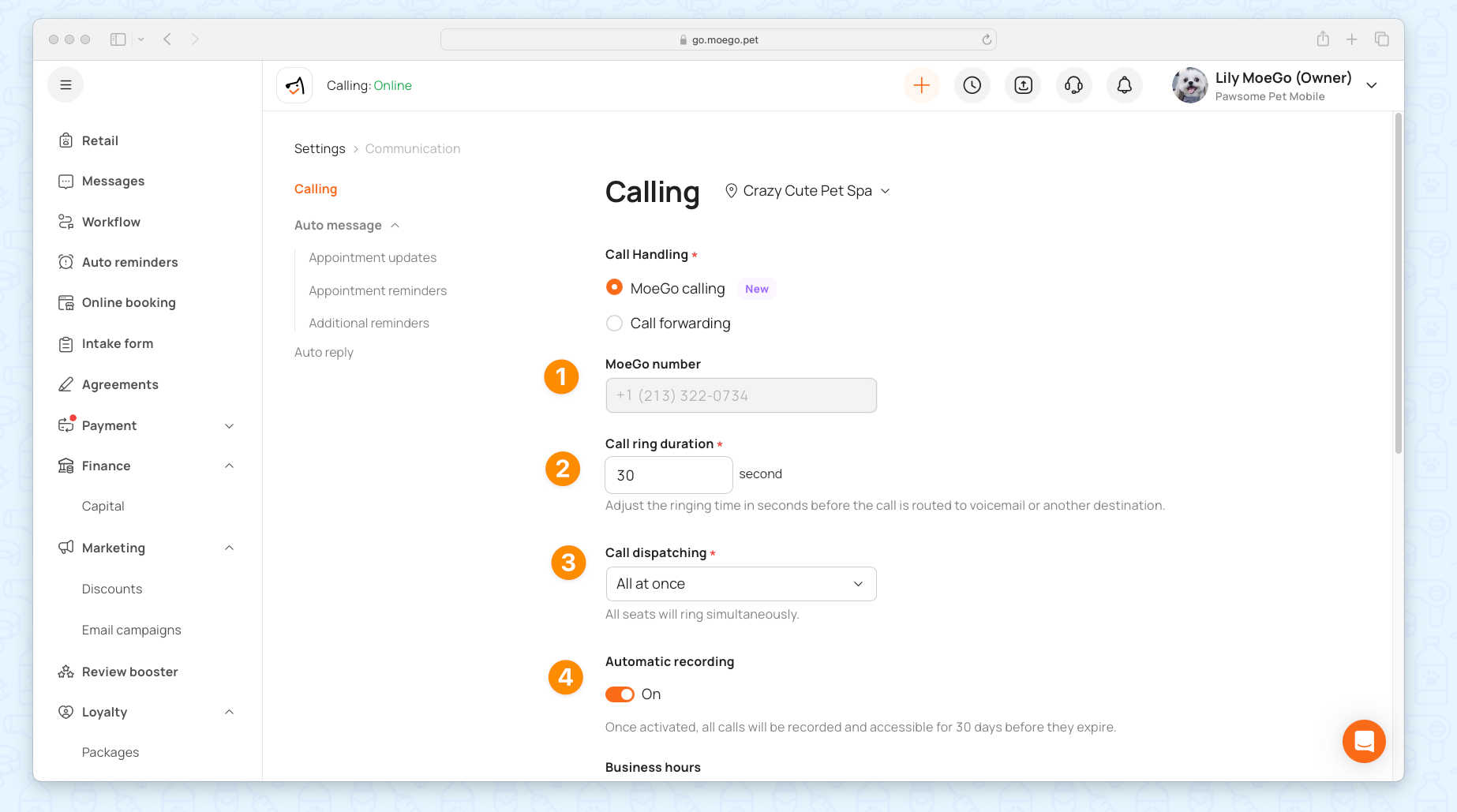Toggle the Automatic recording switch
This screenshot has height=812, width=1457.
pyautogui.click(x=620, y=694)
